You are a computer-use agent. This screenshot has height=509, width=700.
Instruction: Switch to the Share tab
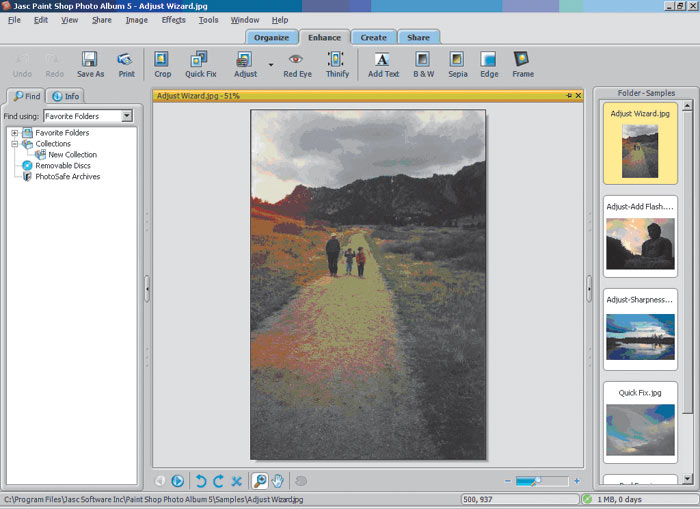[x=418, y=38]
